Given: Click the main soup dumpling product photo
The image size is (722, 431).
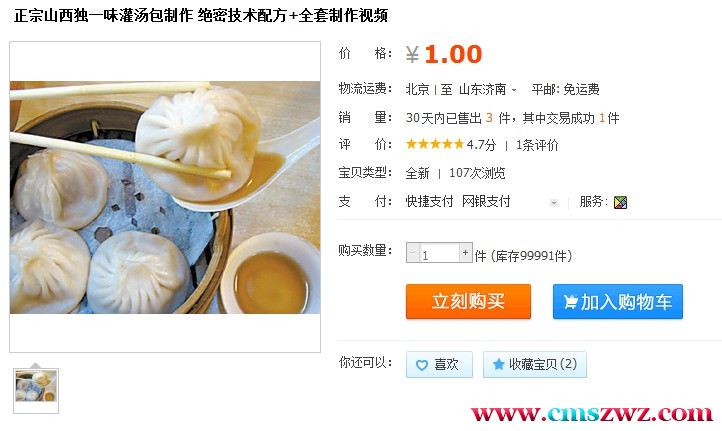Looking at the screenshot, I should pos(165,197).
